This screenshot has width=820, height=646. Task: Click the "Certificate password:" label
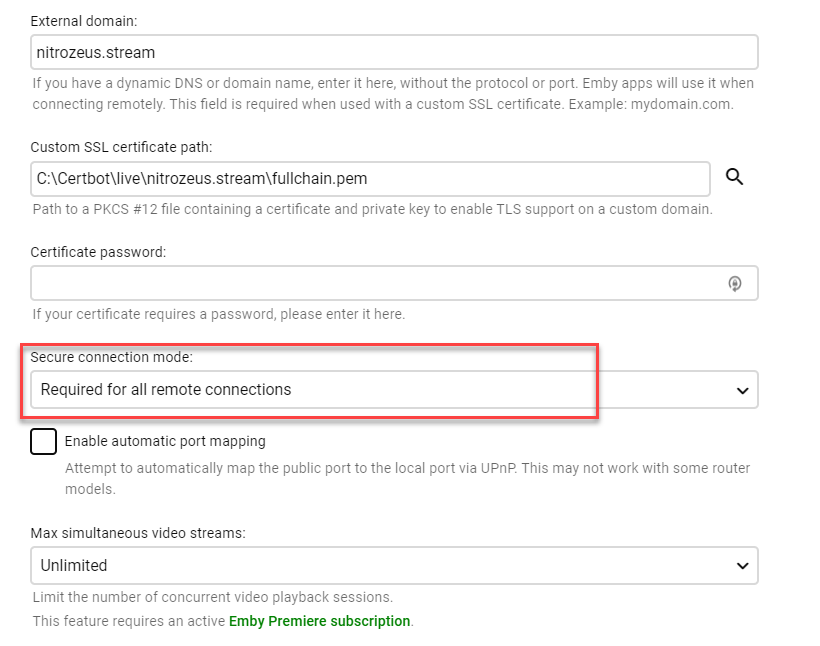pos(98,252)
